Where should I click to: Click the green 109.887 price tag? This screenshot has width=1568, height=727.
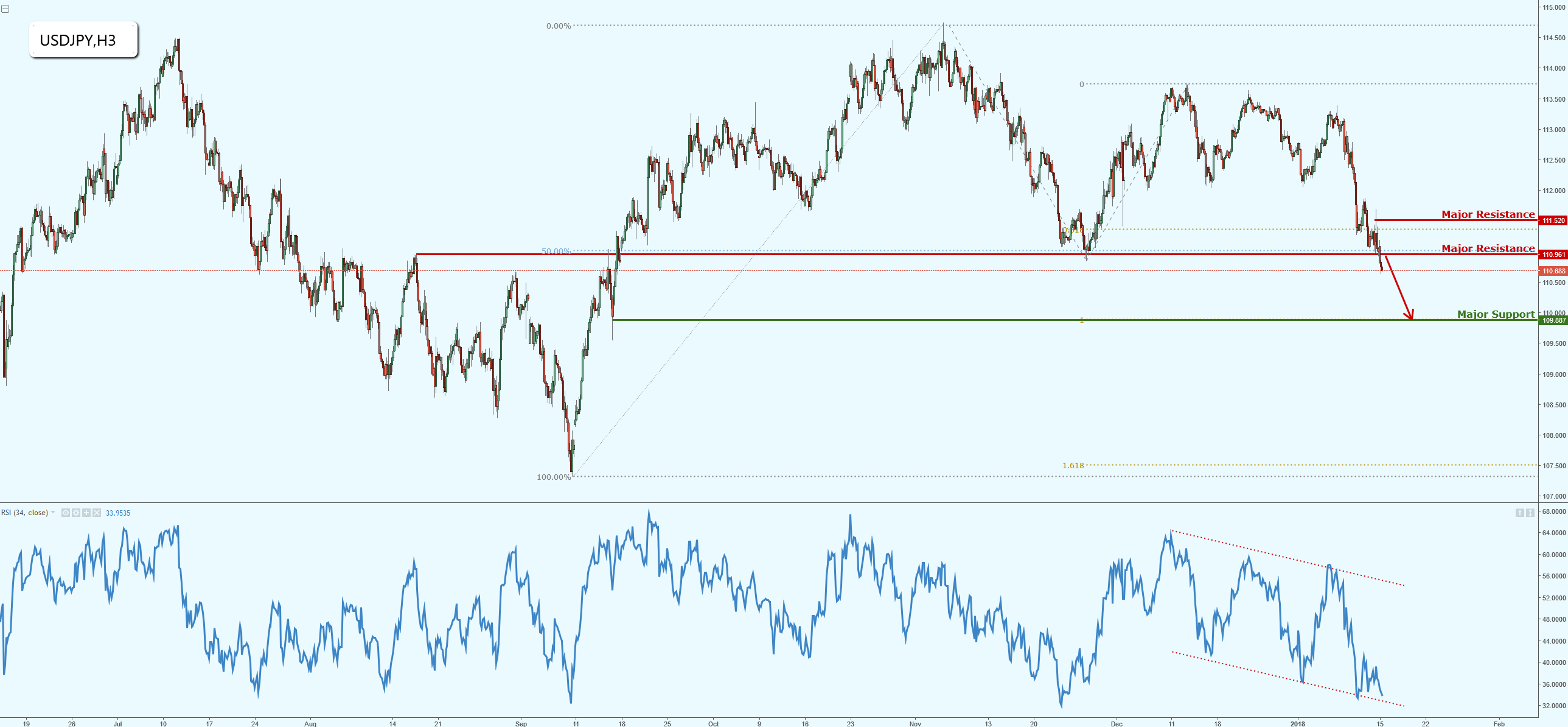pyautogui.click(x=1553, y=320)
